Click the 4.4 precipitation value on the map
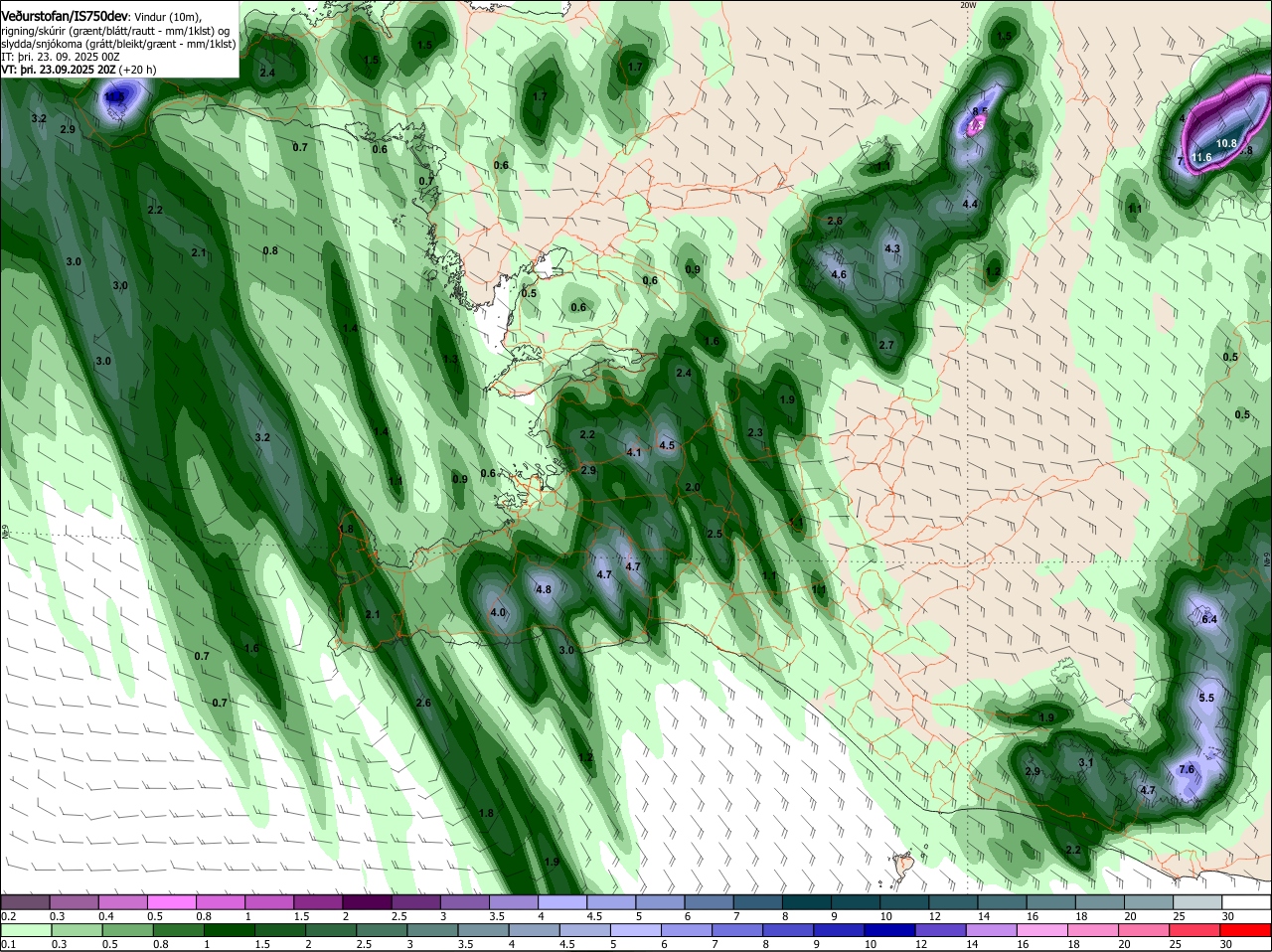 point(971,205)
